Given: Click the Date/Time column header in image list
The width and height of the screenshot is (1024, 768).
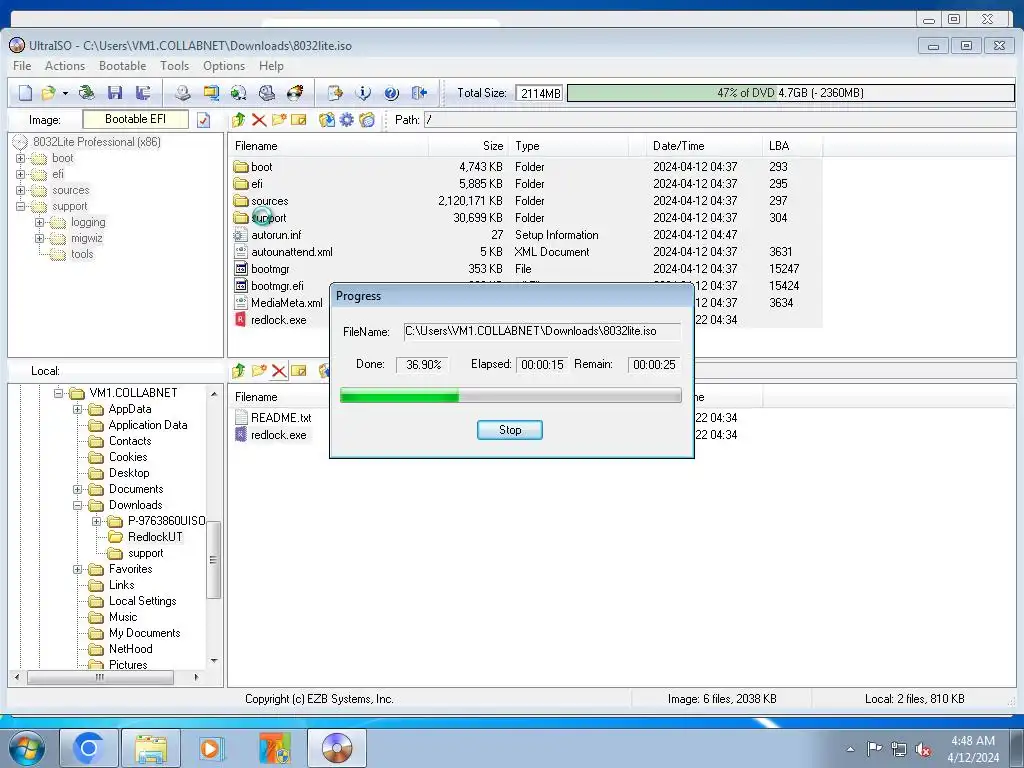Looking at the screenshot, I should 703,146.
